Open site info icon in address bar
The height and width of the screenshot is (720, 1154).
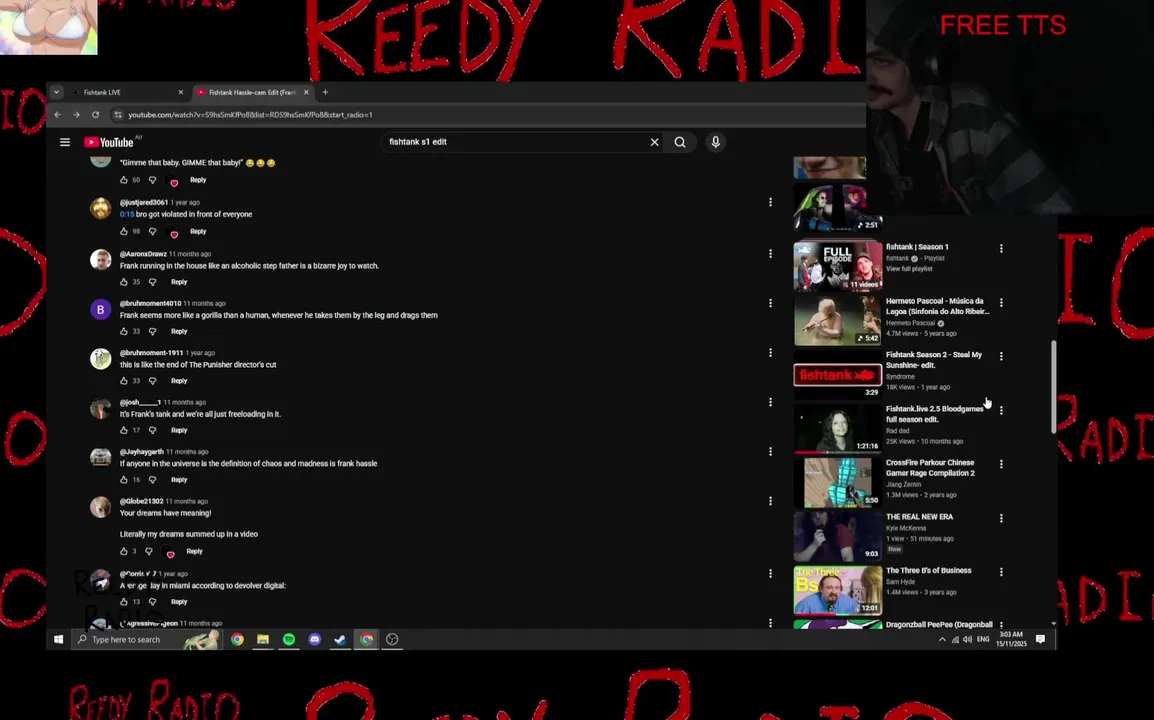[118, 115]
